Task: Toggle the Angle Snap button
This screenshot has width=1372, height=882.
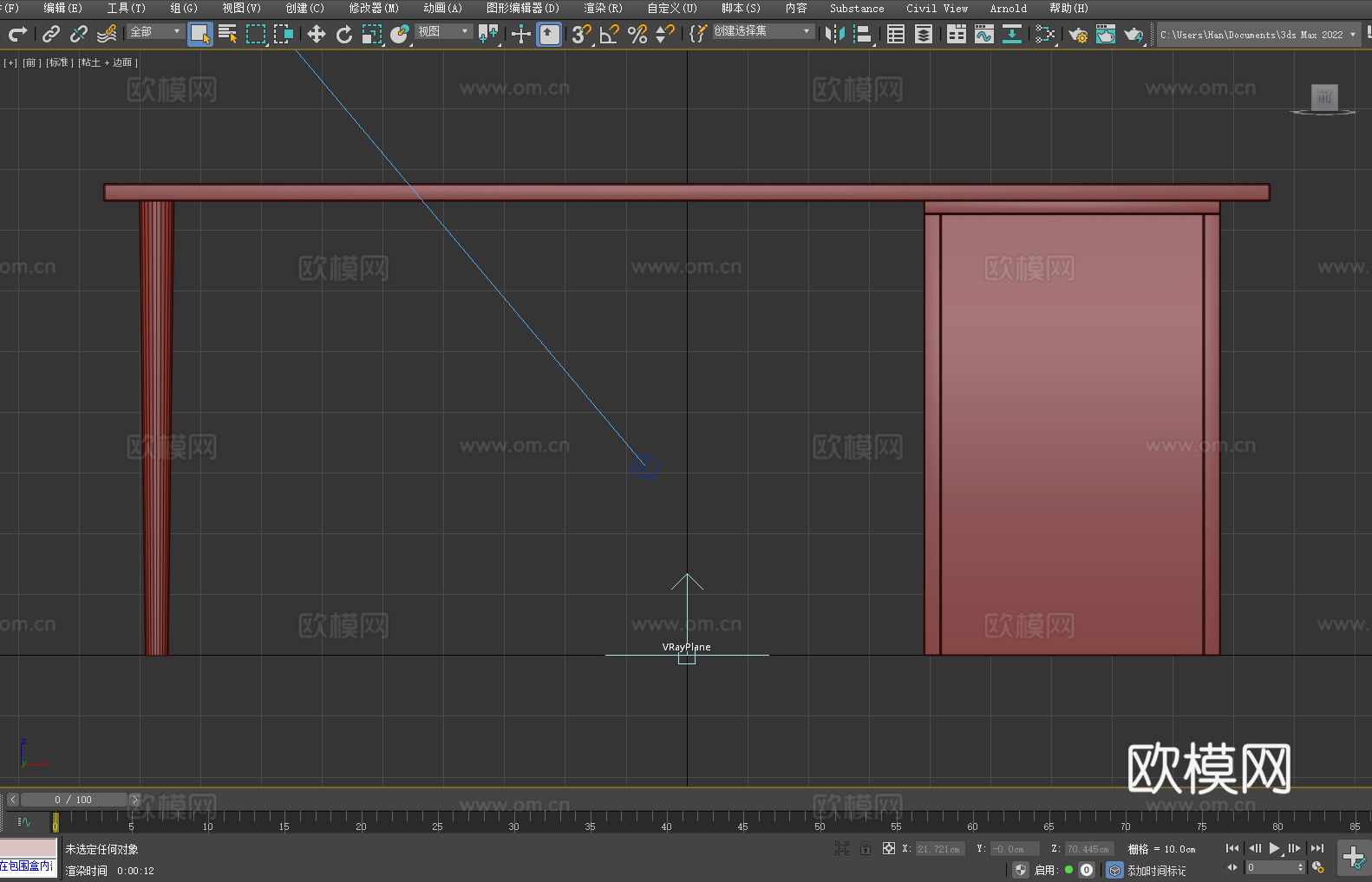Action: pyautogui.click(x=610, y=34)
